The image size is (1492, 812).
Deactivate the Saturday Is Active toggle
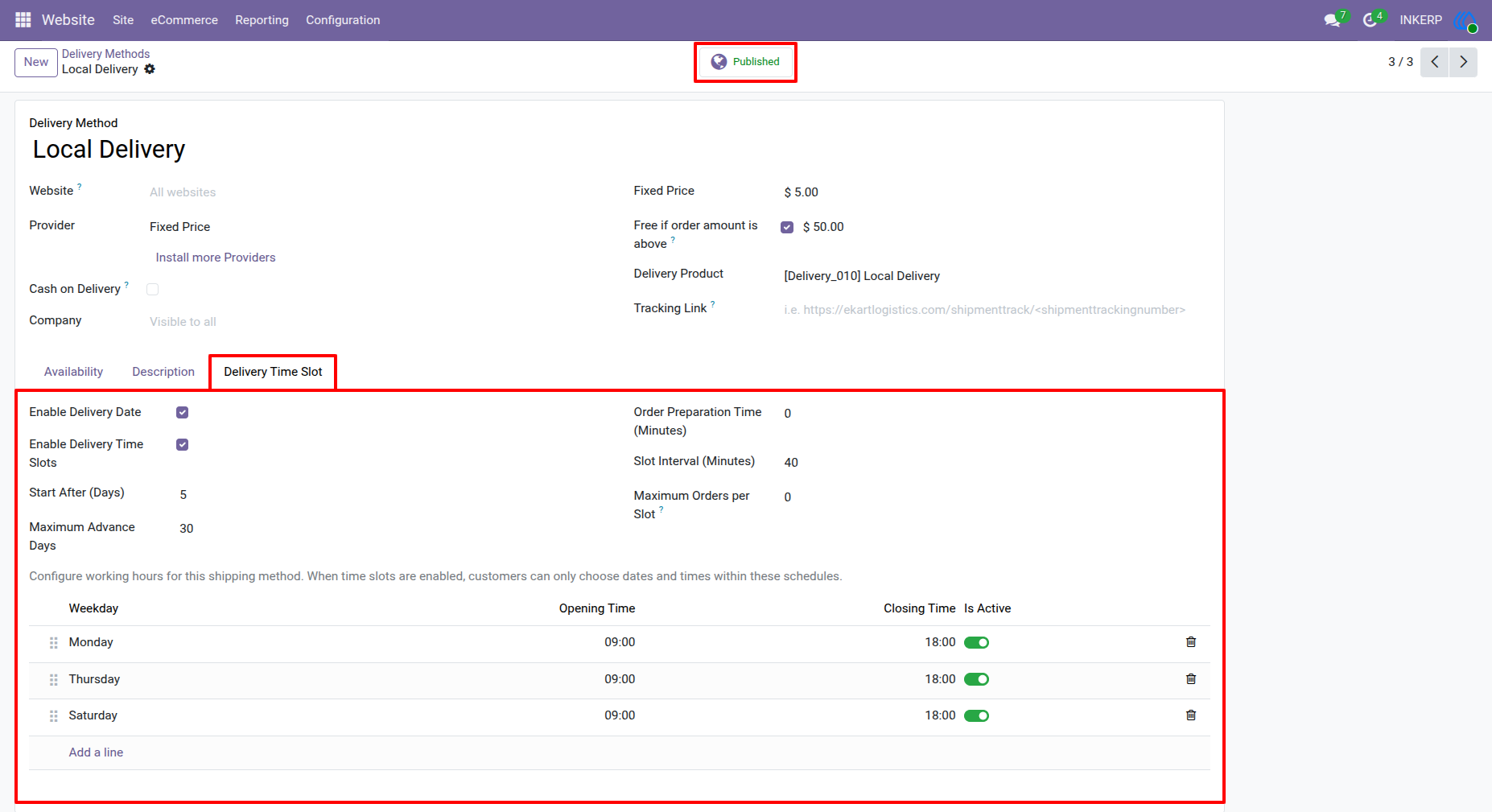pyautogui.click(x=977, y=716)
